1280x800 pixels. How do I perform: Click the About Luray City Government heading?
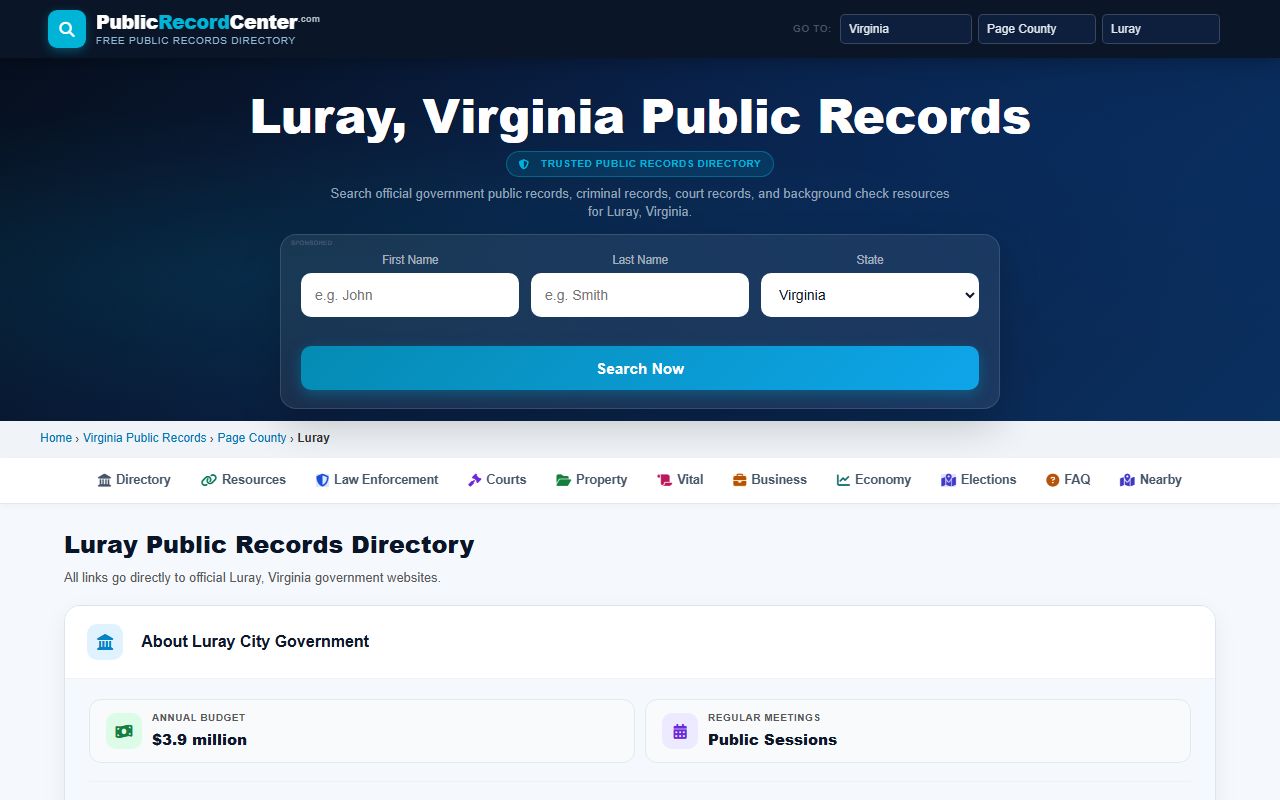(x=255, y=642)
